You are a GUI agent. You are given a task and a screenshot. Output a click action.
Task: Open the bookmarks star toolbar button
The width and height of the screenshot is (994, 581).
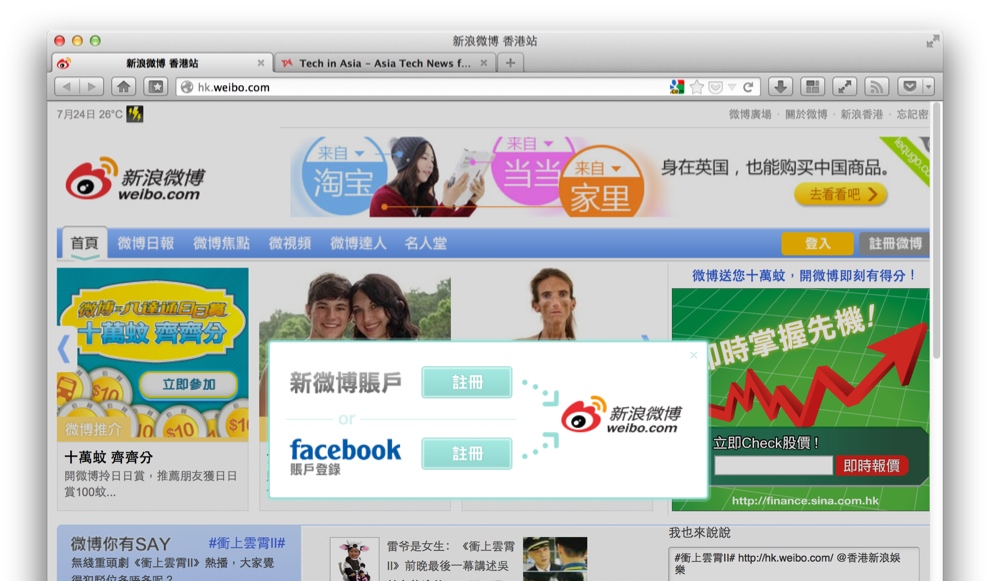pos(155,87)
